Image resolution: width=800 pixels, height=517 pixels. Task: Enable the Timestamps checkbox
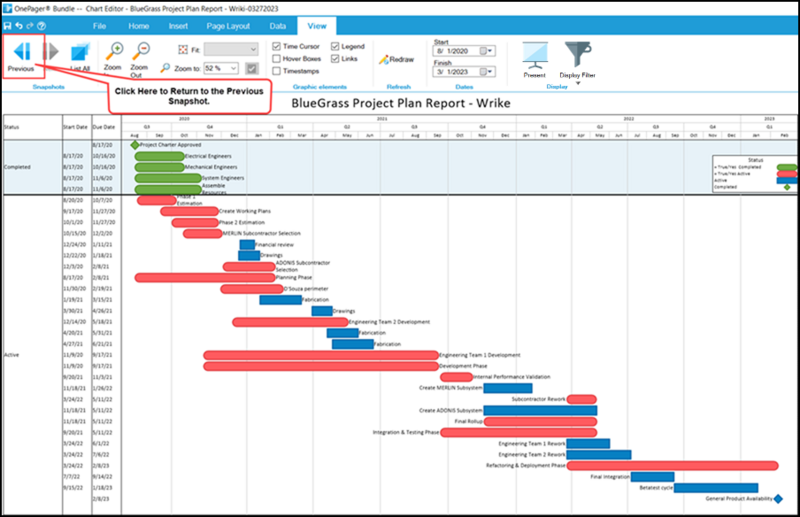point(277,71)
